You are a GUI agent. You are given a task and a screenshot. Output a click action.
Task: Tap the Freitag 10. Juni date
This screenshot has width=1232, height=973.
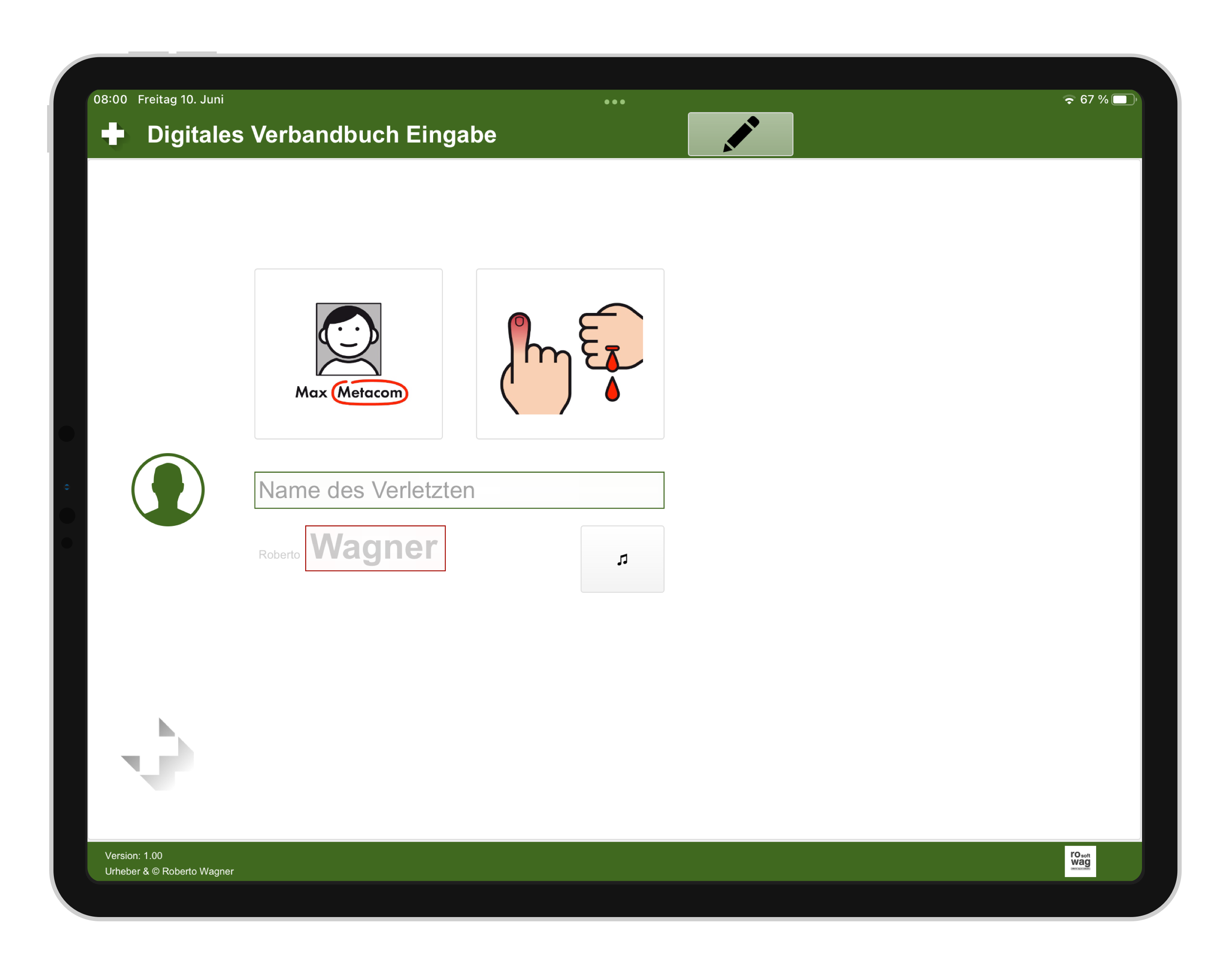(x=180, y=100)
